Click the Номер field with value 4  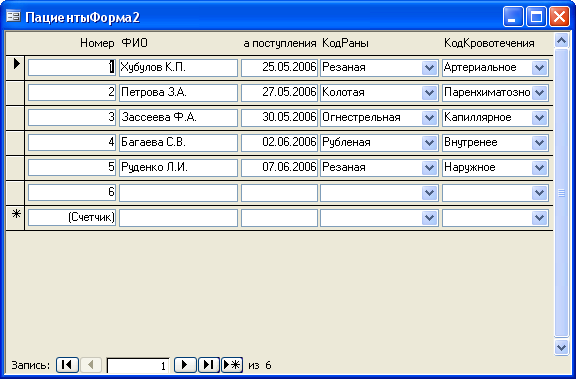coord(72,143)
